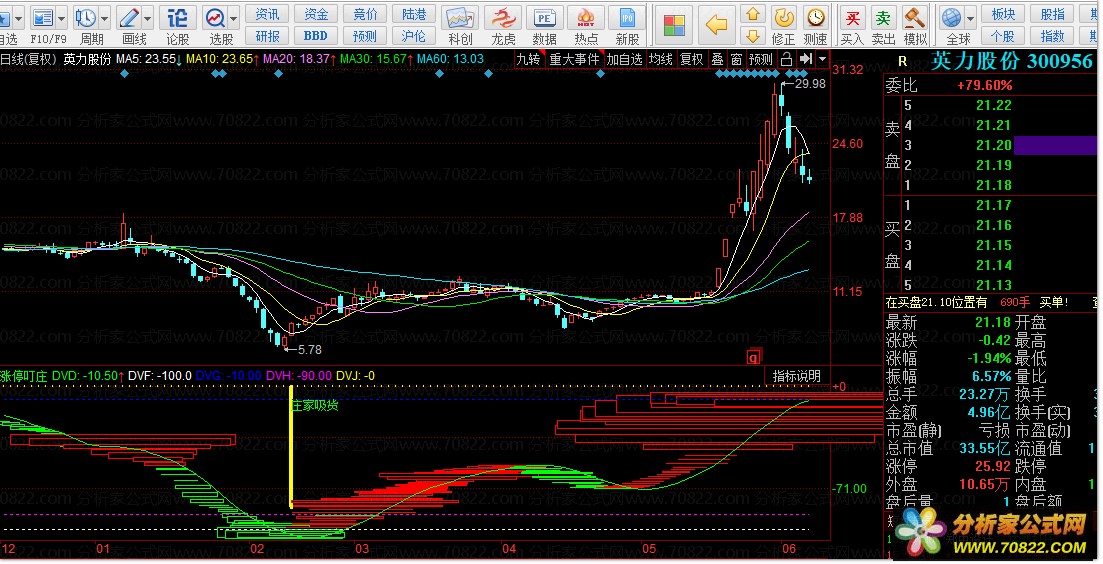Click the 买入 buy icon
The image size is (1103, 564).
(853, 18)
